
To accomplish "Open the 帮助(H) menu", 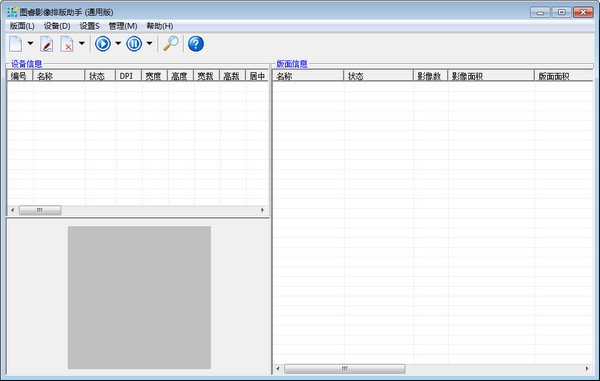I will click(160, 26).
